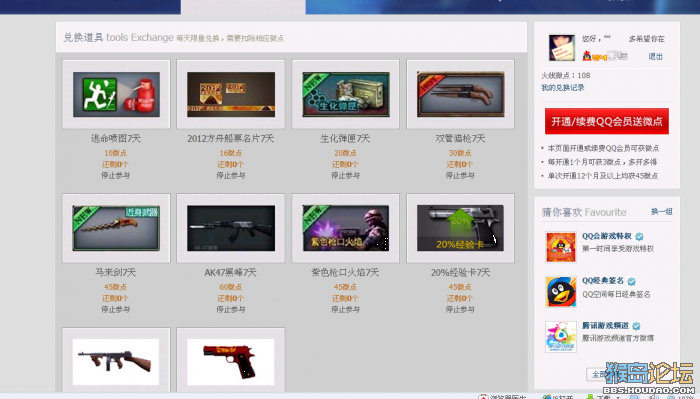Open the 20%经验卡 item image

pos(460,228)
